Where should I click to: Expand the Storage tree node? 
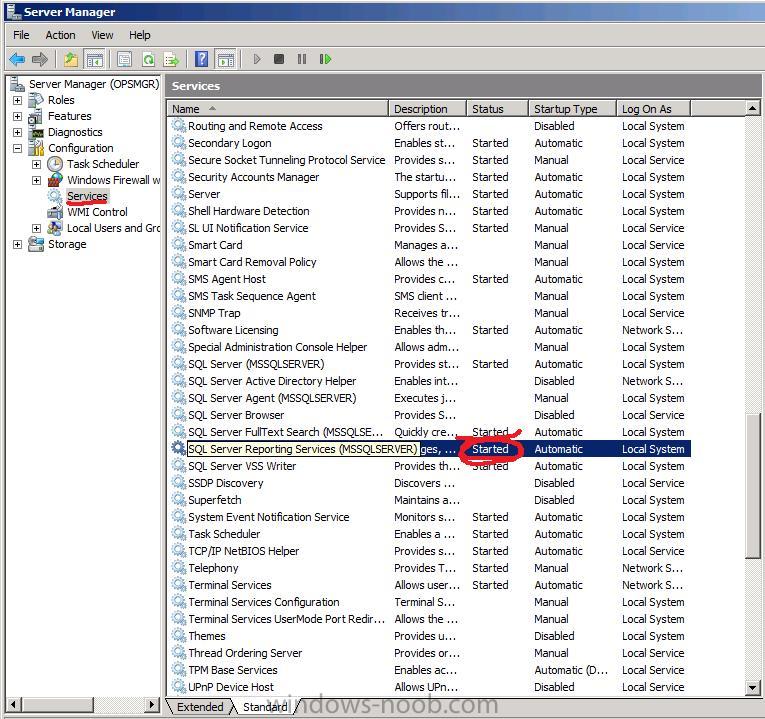tap(18, 244)
